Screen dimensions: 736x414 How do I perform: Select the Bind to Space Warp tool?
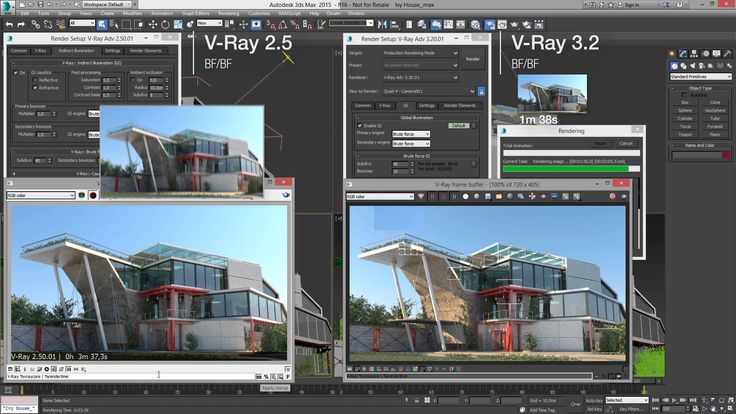(x=61, y=24)
